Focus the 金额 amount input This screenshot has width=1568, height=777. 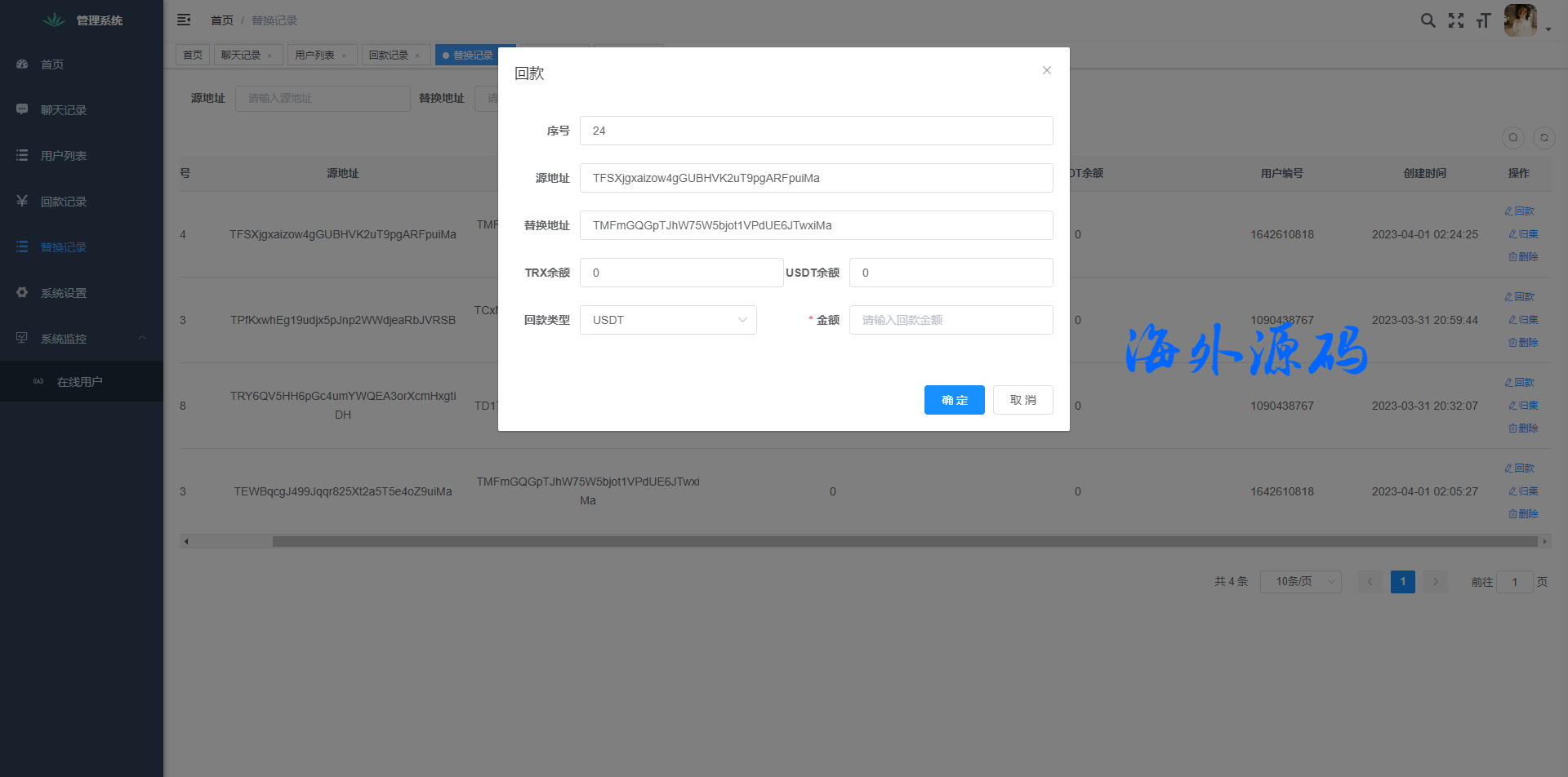tap(951, 320)
